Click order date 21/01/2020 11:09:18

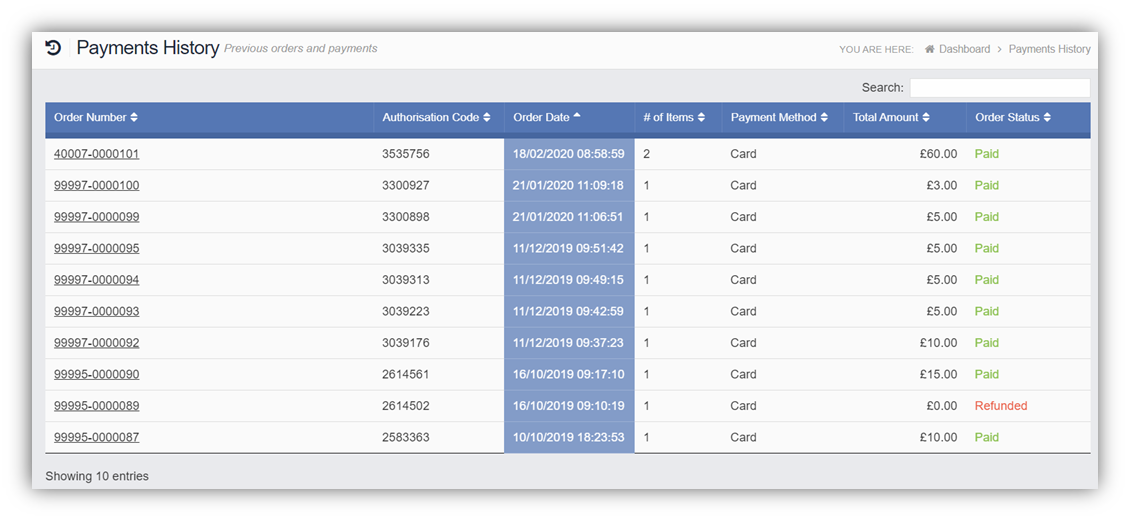(569, 185)
